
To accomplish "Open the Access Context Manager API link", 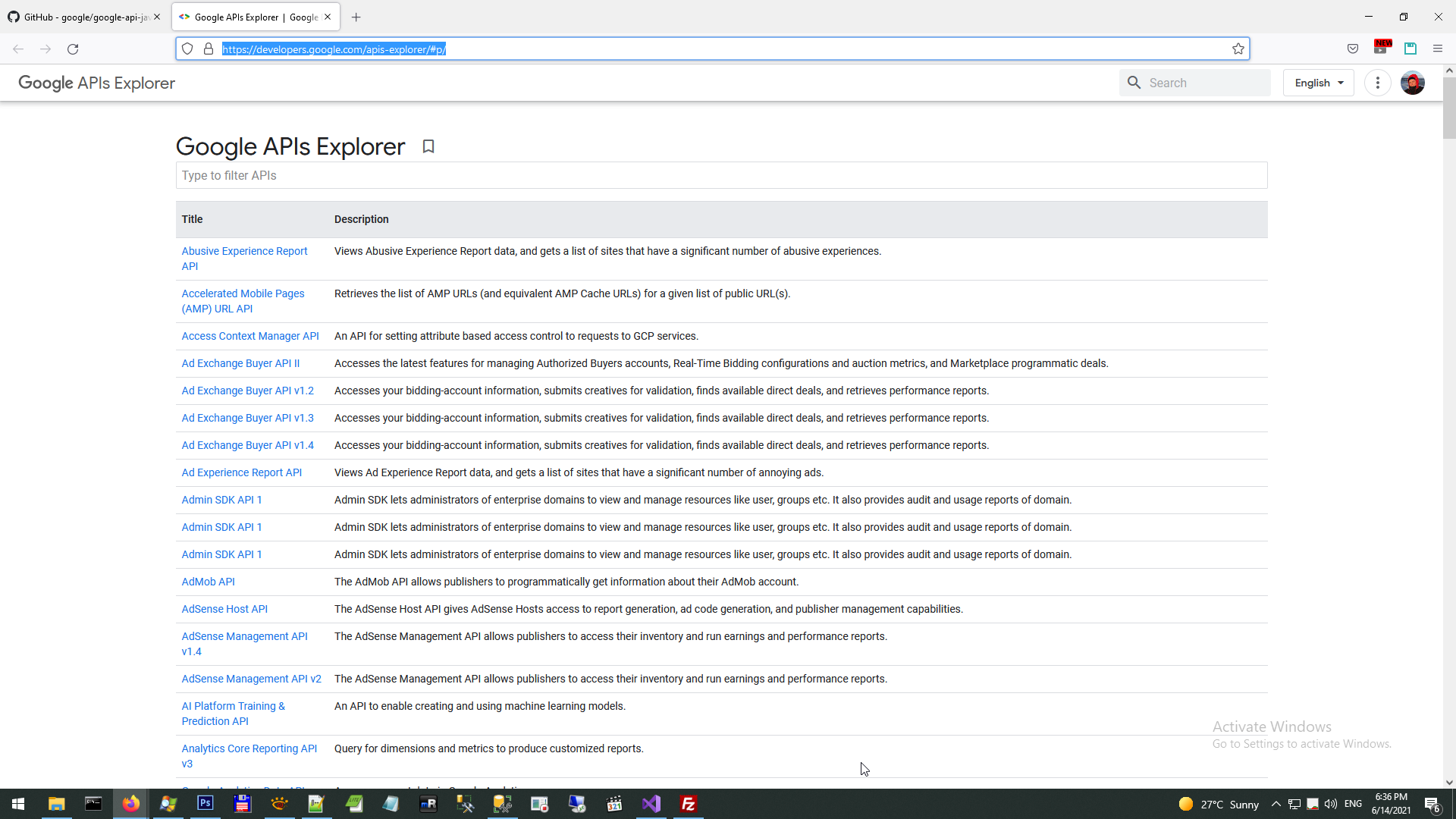I will 249,336.
